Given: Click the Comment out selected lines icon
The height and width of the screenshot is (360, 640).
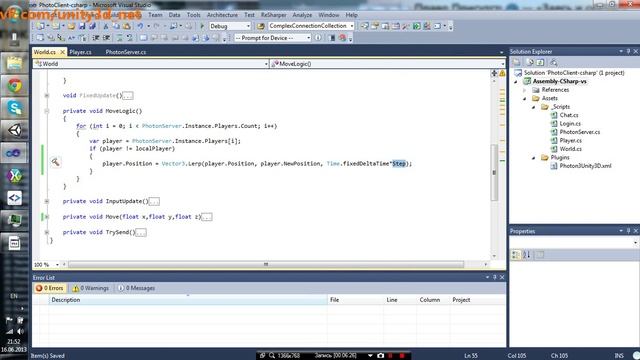Looking at the screenshot, I should coord(120,38).
